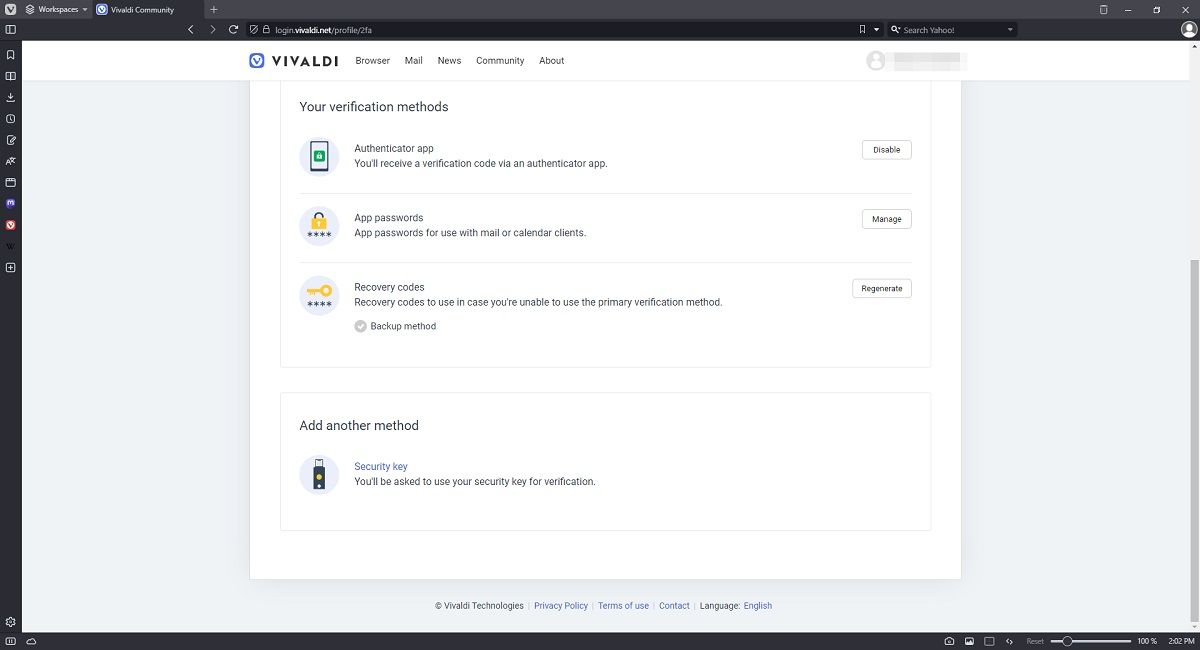This screenshot has height=650, width=1200.
Task: Open Vivaldi settings gear
Action: coord(10,621)
